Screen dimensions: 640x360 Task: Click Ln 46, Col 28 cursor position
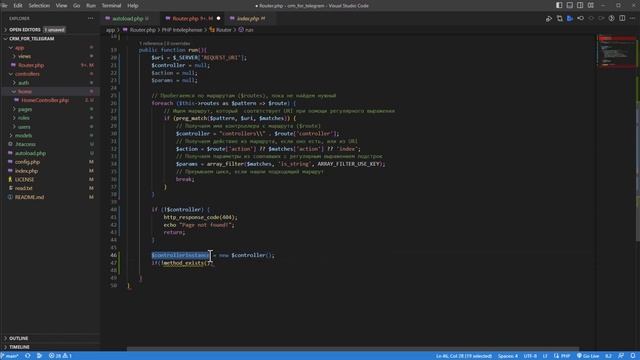[464, 356]
